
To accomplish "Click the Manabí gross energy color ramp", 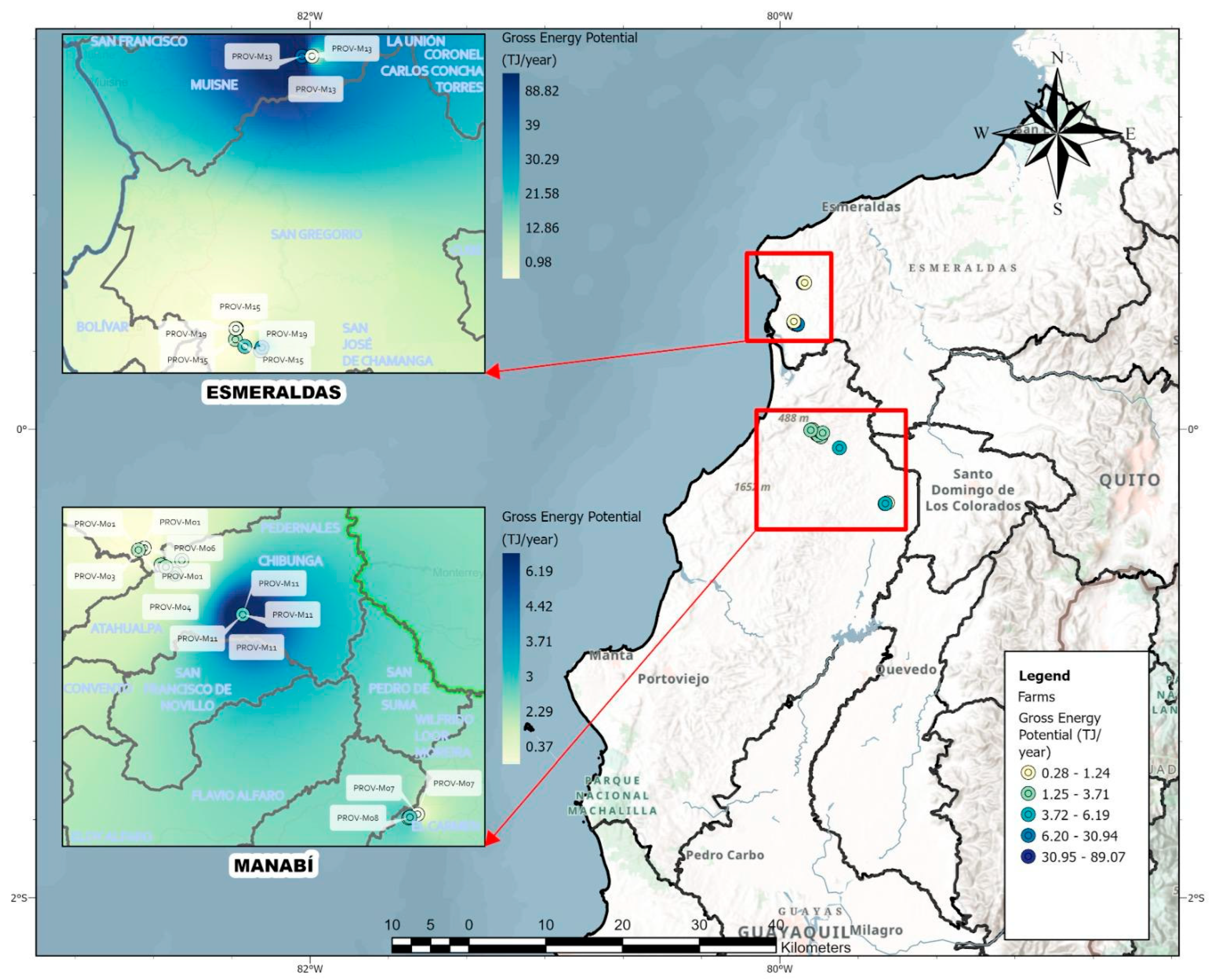I will pos(510,658).
